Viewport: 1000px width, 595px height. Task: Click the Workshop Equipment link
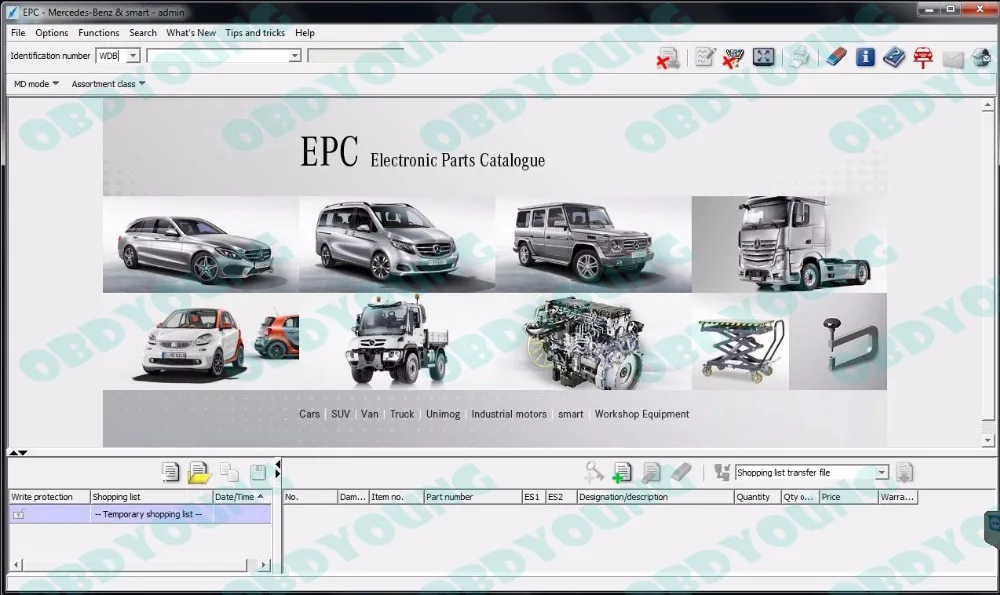coord(642,414)
